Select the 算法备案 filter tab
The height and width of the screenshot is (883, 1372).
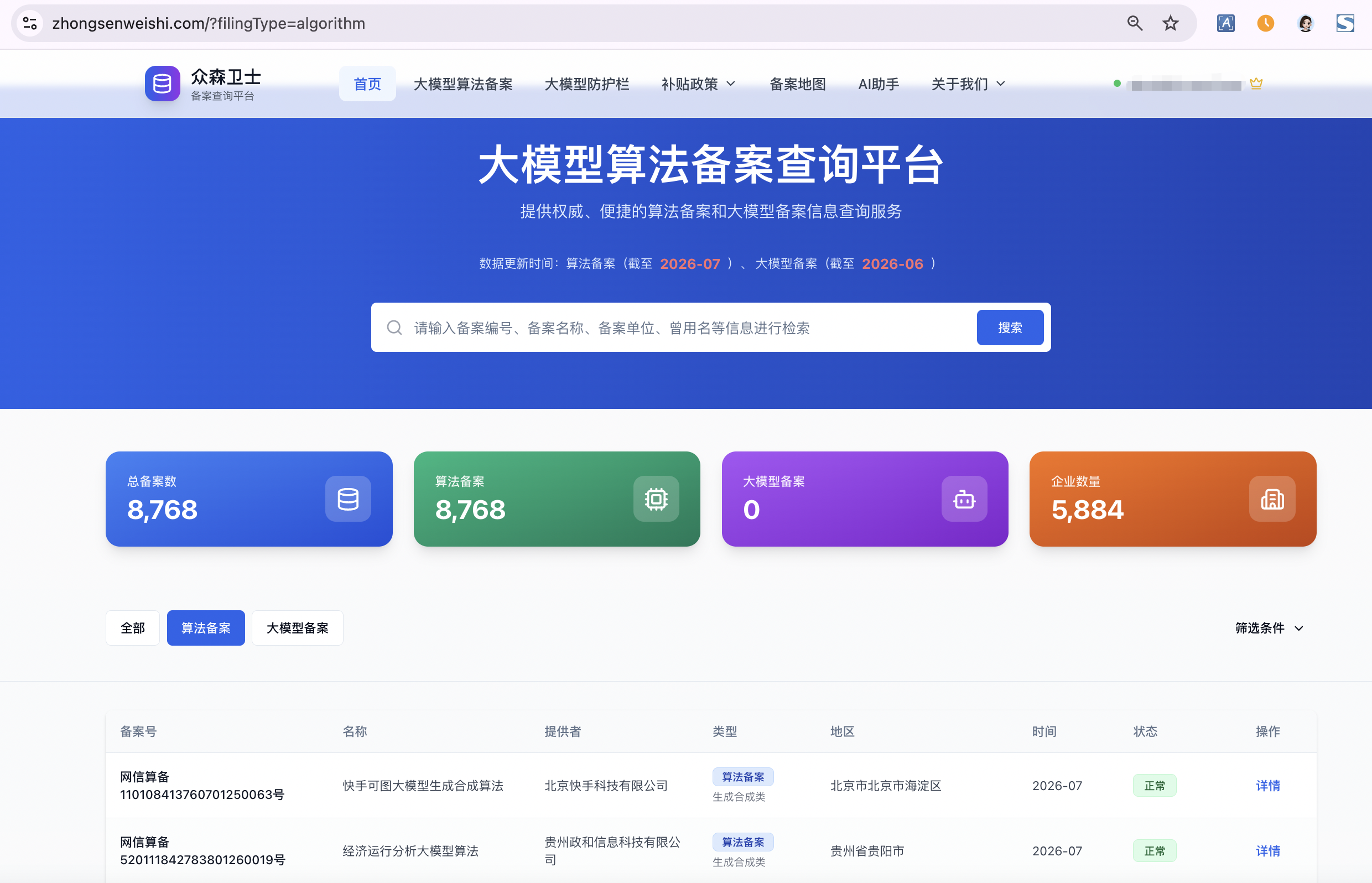click(x=206, y=629)
